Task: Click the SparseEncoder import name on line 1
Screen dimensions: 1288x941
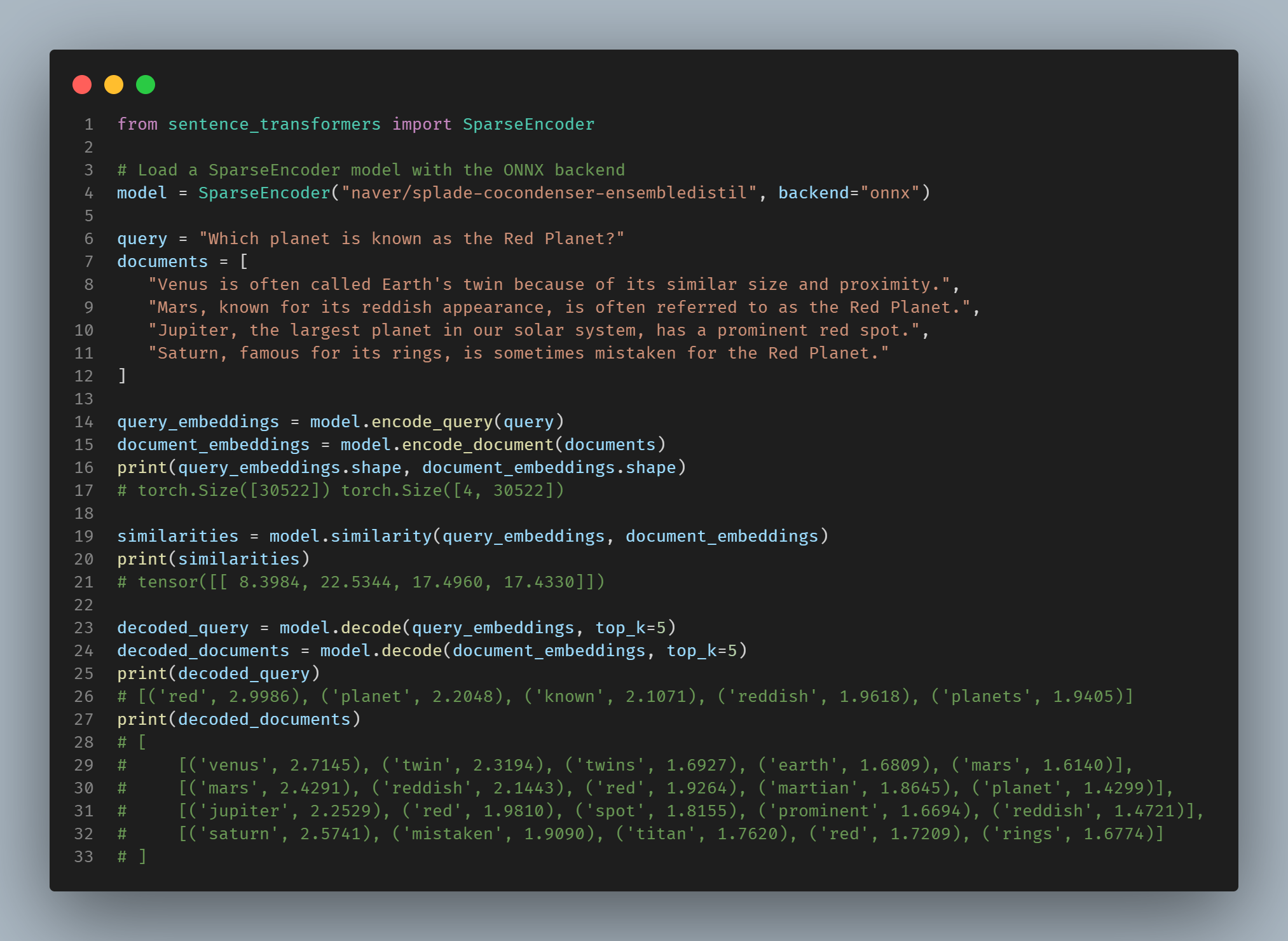Action: (x=528, y=124)
